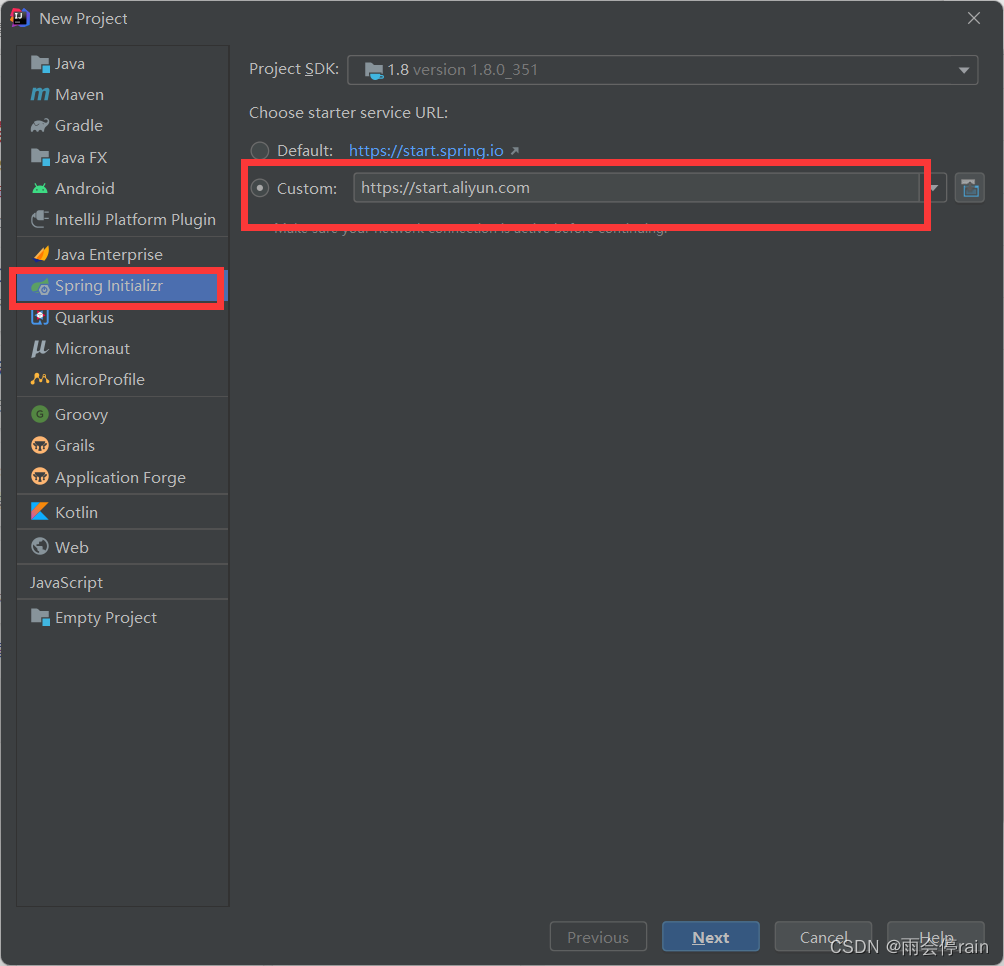Click the Java Enterprise icon
The width and height of the screenshot is (1004, 966).
(40, 254)
